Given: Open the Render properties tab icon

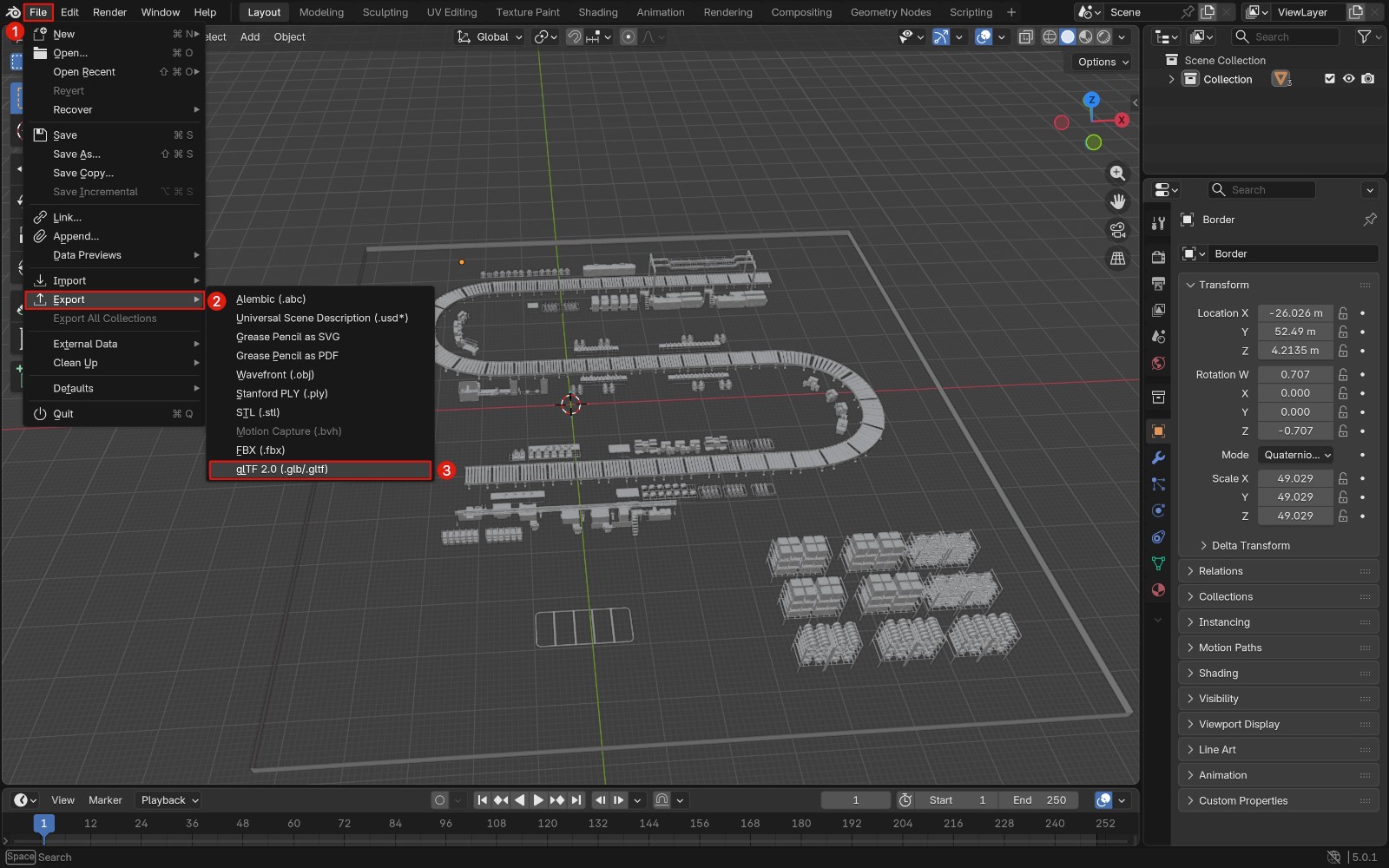Looking at the screenshot, I should [1158, 257].
